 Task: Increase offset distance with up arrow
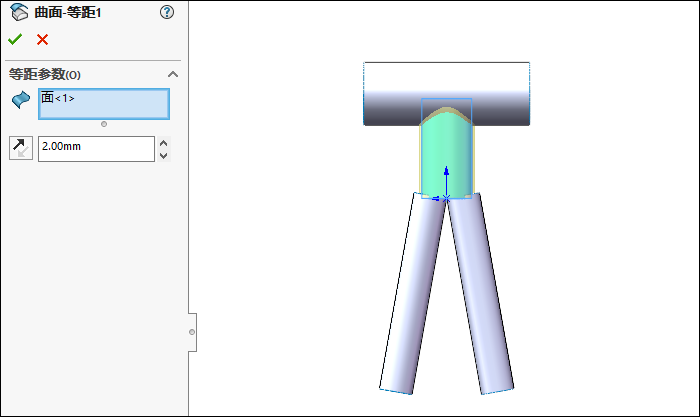point(163,143)
